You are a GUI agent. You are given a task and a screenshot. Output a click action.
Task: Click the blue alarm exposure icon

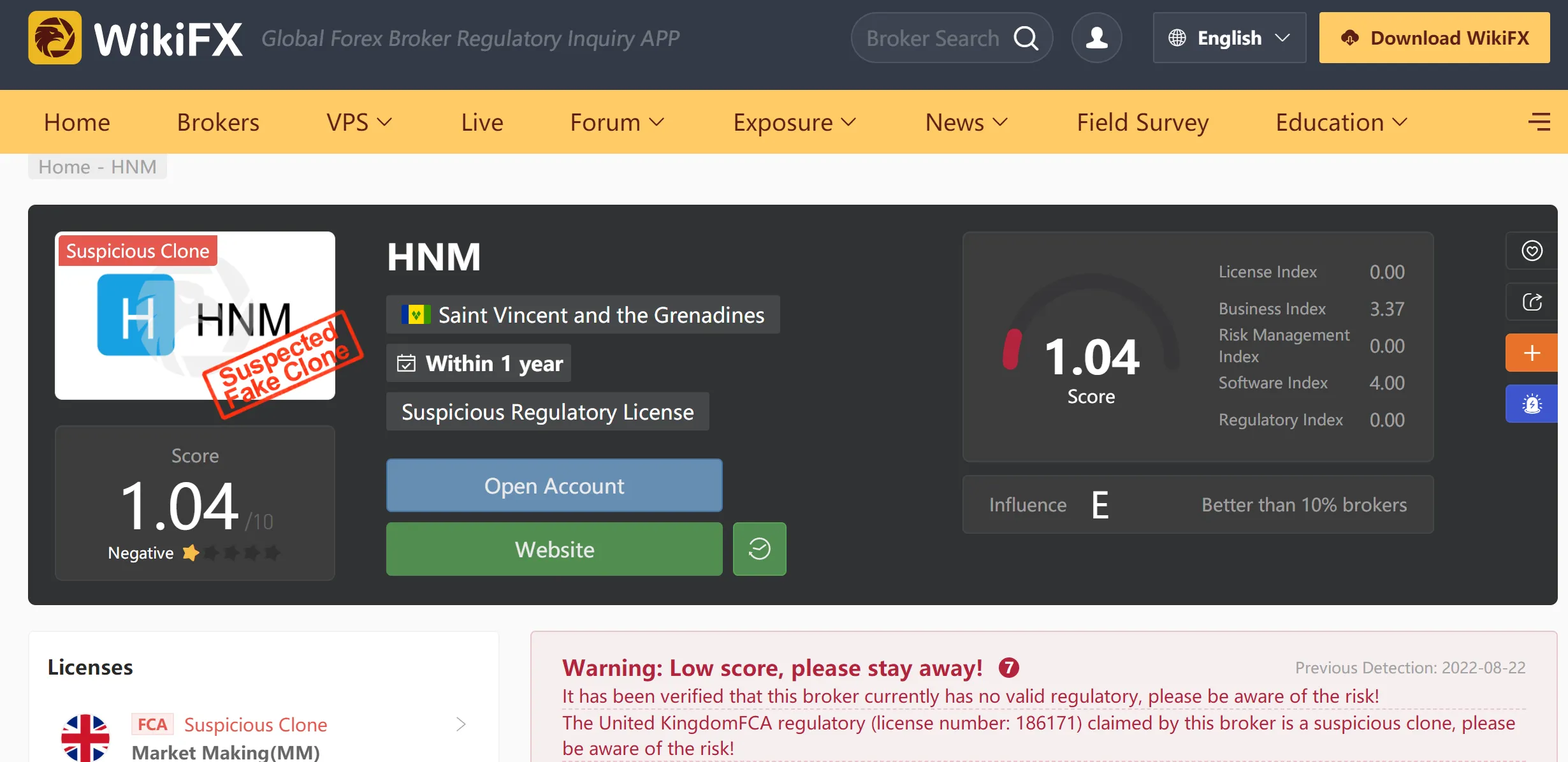pos(1532,404)
